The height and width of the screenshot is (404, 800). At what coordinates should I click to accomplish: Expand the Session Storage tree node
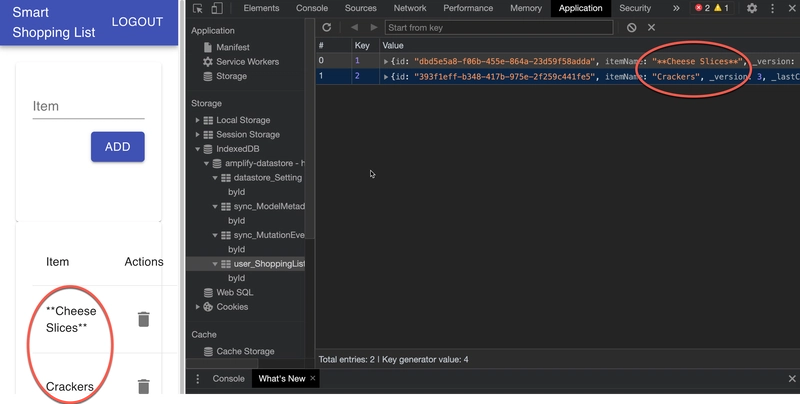[x=198, y=135]
